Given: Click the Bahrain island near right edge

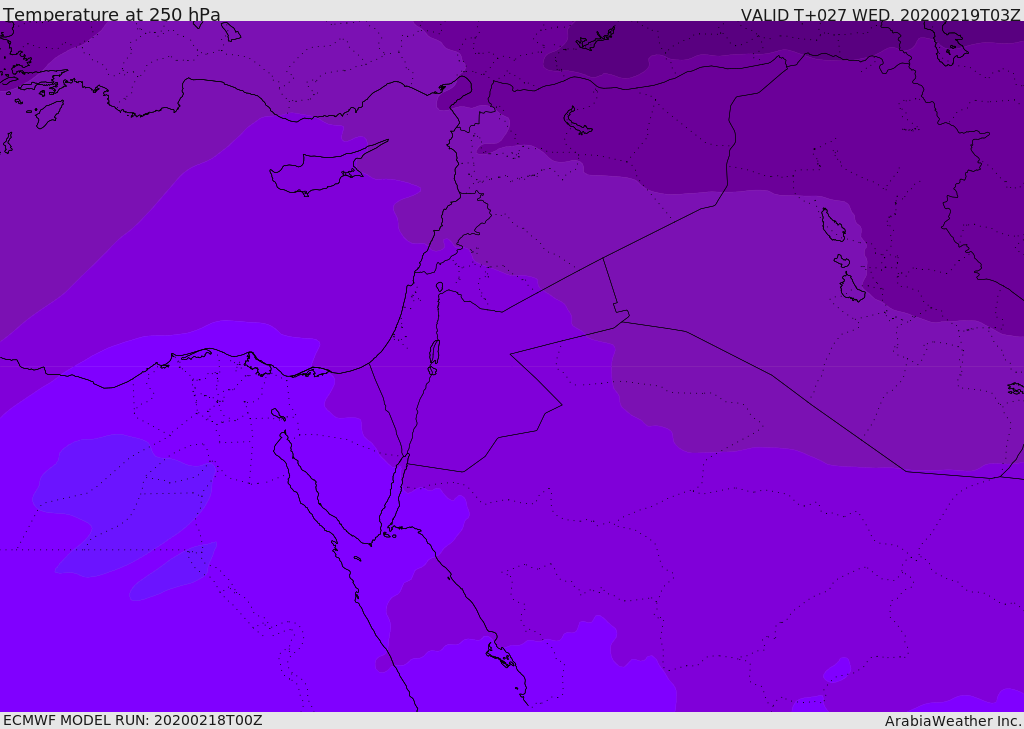Looking at the screenshot, I should coord(1014,388).
